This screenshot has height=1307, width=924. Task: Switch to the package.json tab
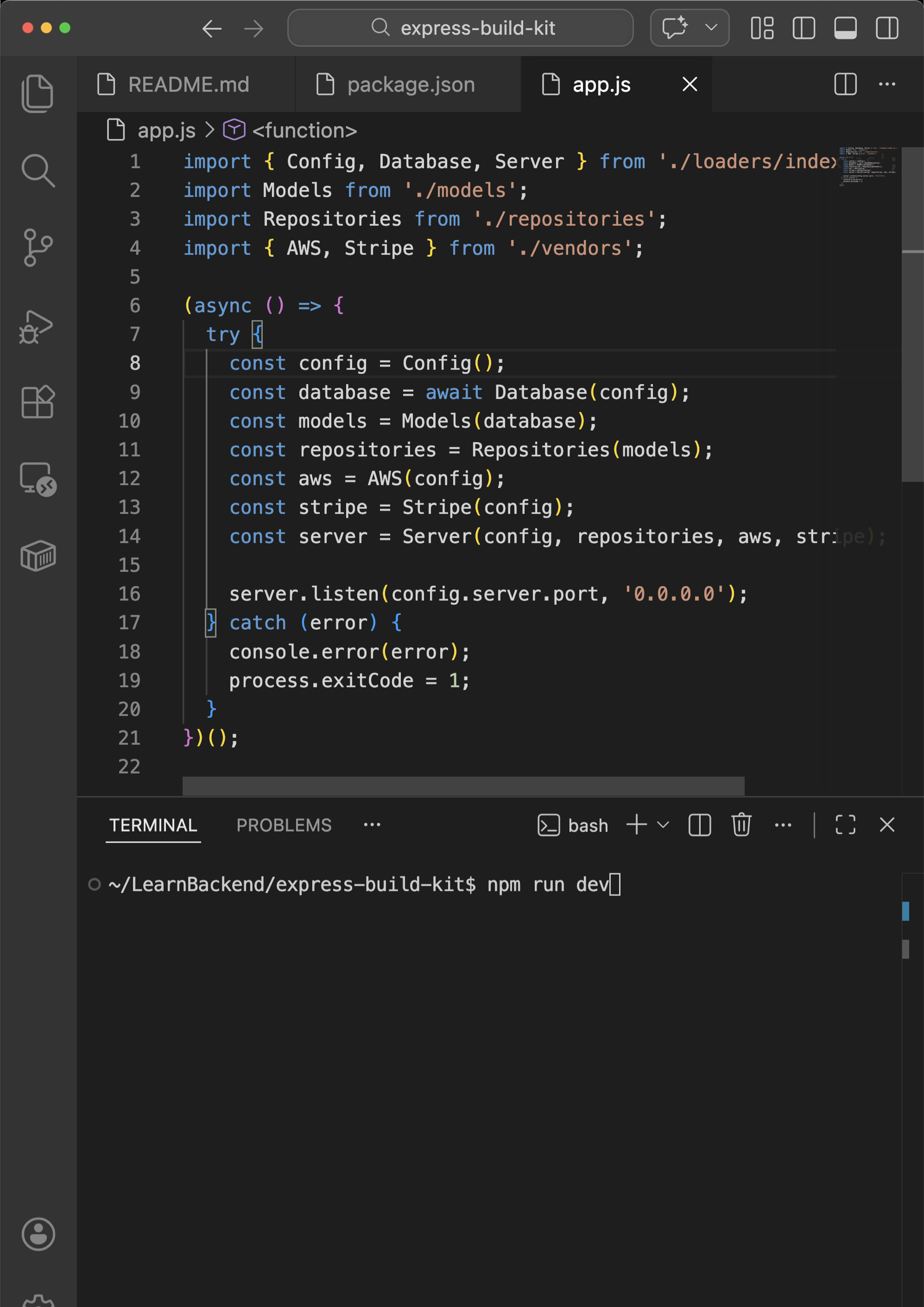(x=411, y=85)
